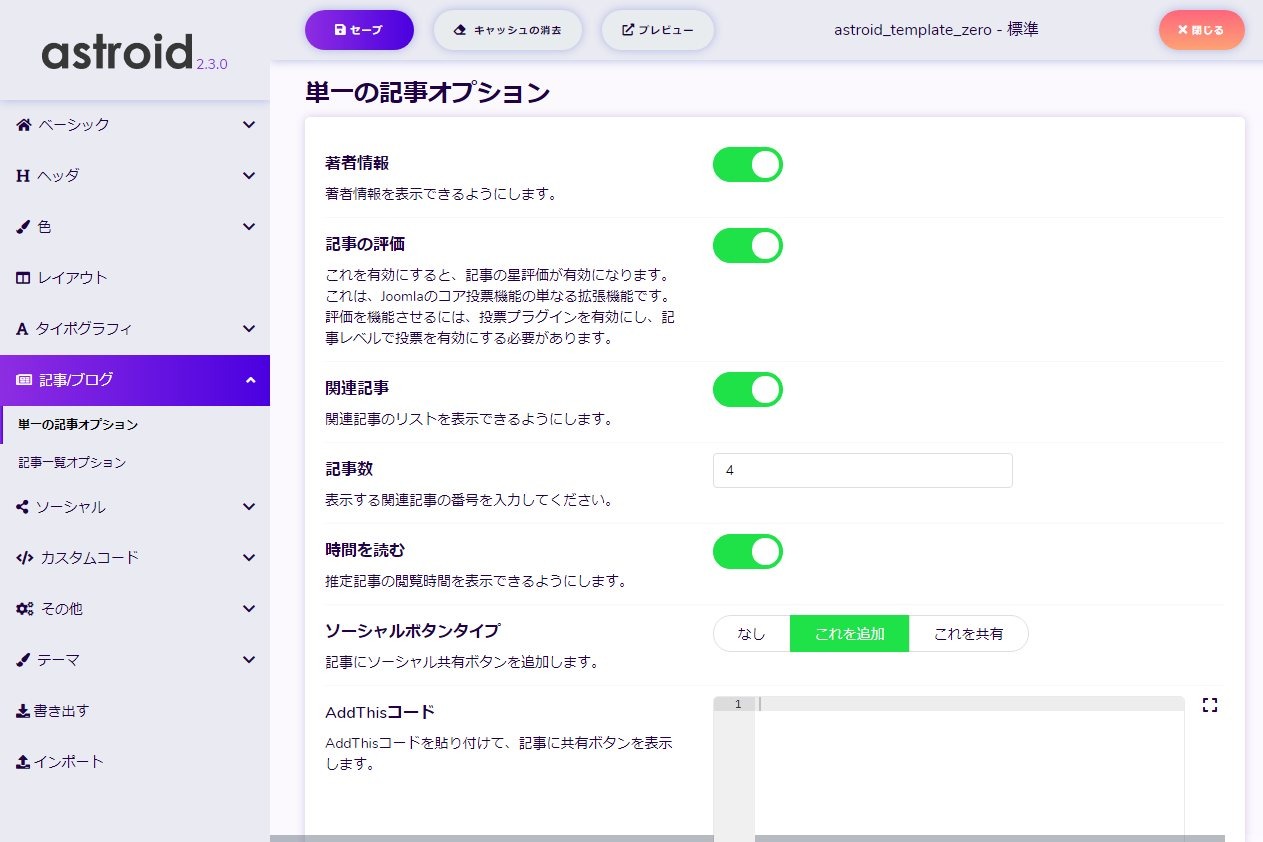Click the H icon for ヘッダ

point(23,176)
